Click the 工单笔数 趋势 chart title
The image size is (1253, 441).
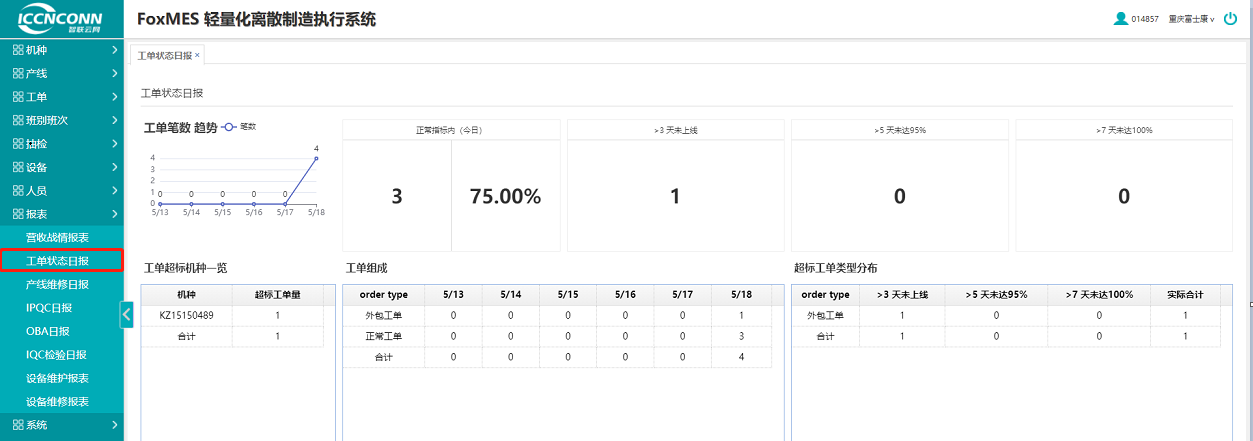click(x=180, y=128)
